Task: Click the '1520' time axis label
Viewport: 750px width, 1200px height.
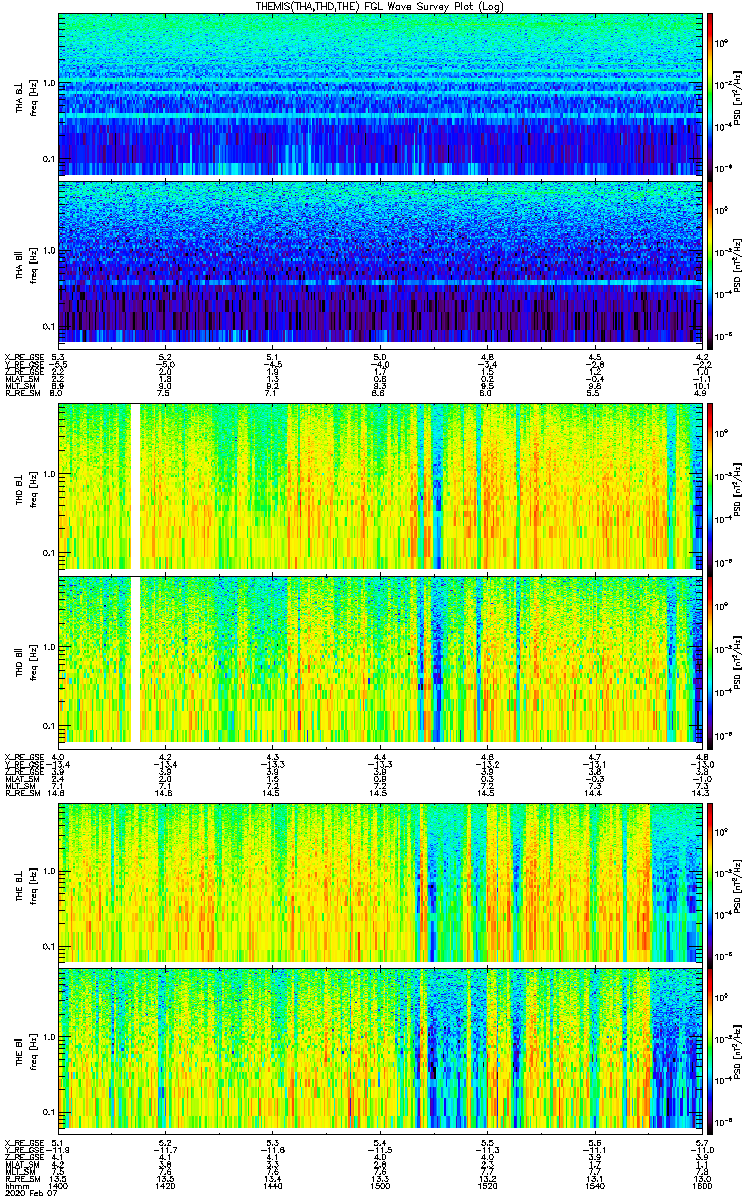Action: (x=488, y=1185)
